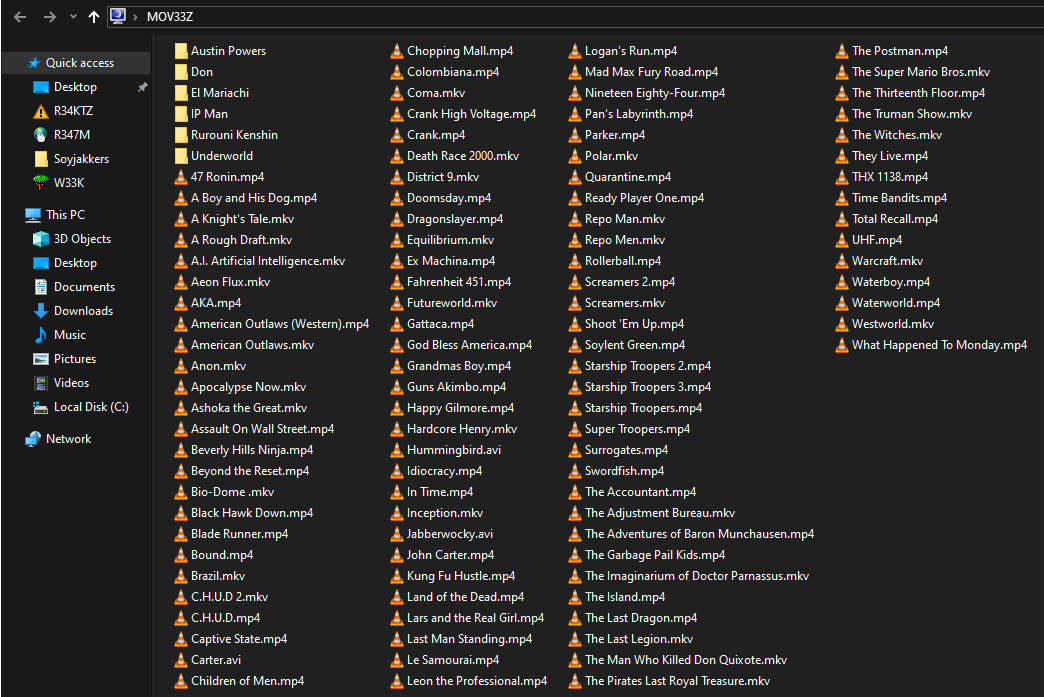Image resolution: width=1044 pixels, height=697 pixels.
Task: Click the VLC icon for Westworld.mkv
Action: (842, 324)
